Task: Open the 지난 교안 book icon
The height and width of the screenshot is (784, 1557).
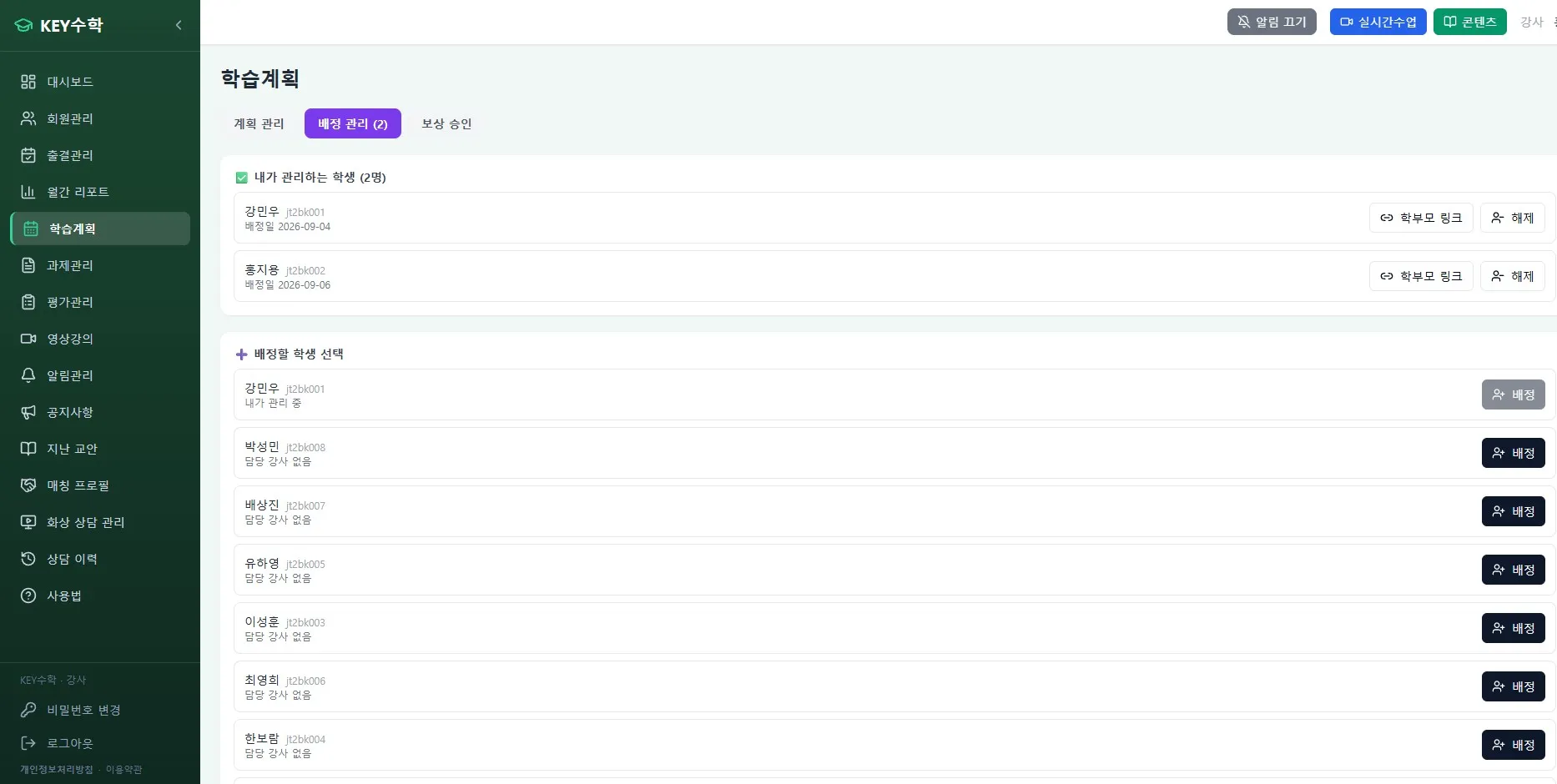Action: pyautogui.click(x=28, y=449)
